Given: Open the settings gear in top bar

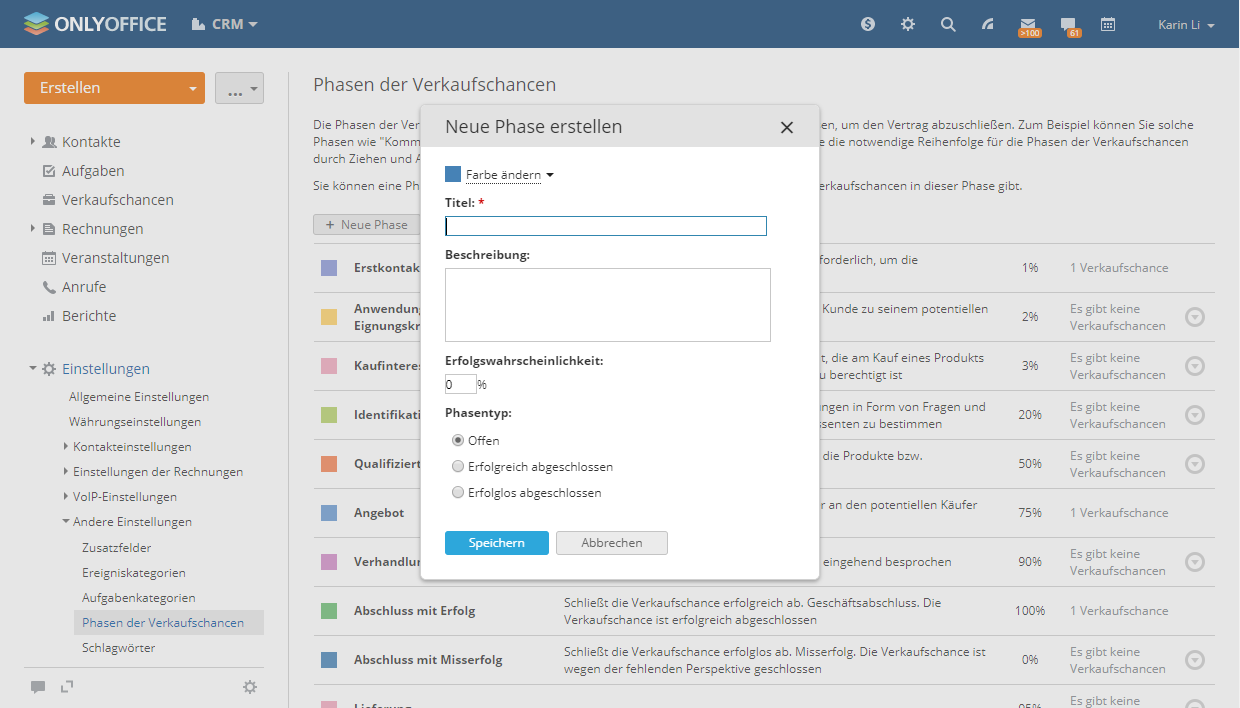Looking at the screenshot, I should coord(908,24).
